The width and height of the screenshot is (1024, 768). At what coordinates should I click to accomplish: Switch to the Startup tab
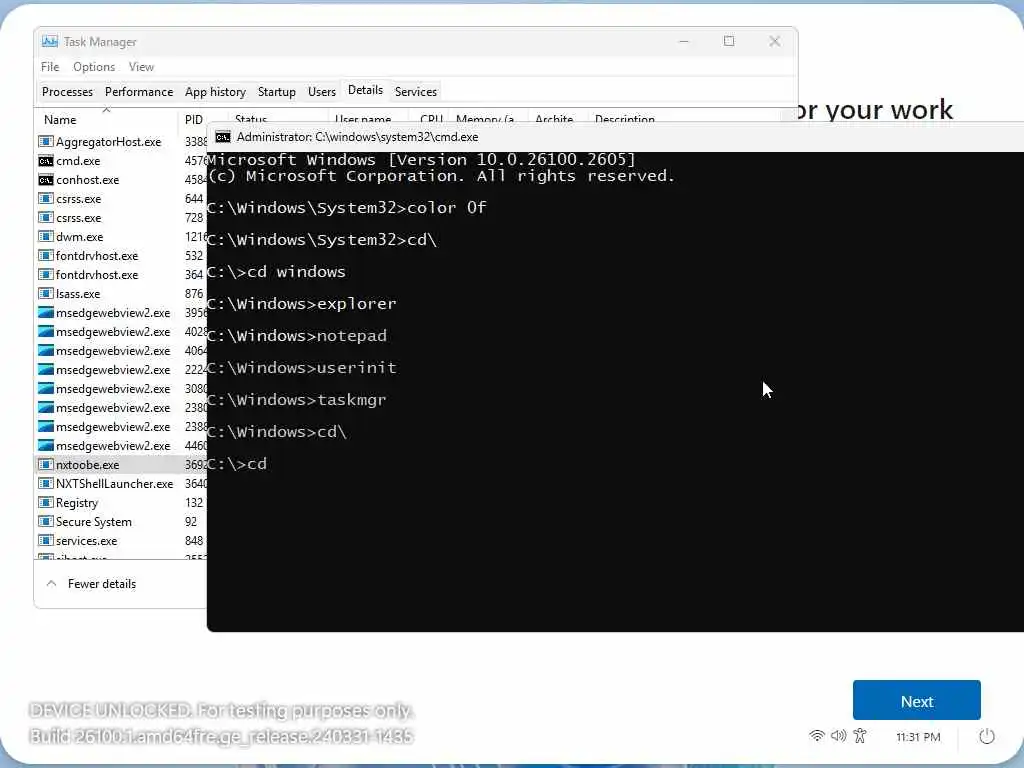pos(277,92)
